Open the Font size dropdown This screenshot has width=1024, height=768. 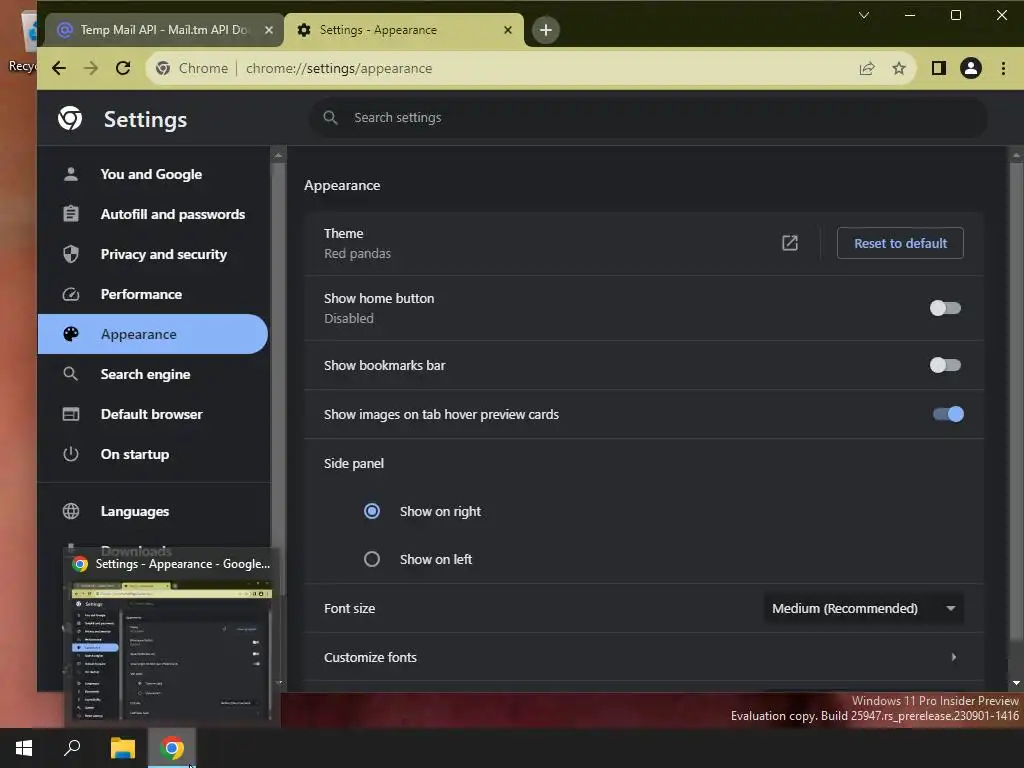(x=863, y=608)
